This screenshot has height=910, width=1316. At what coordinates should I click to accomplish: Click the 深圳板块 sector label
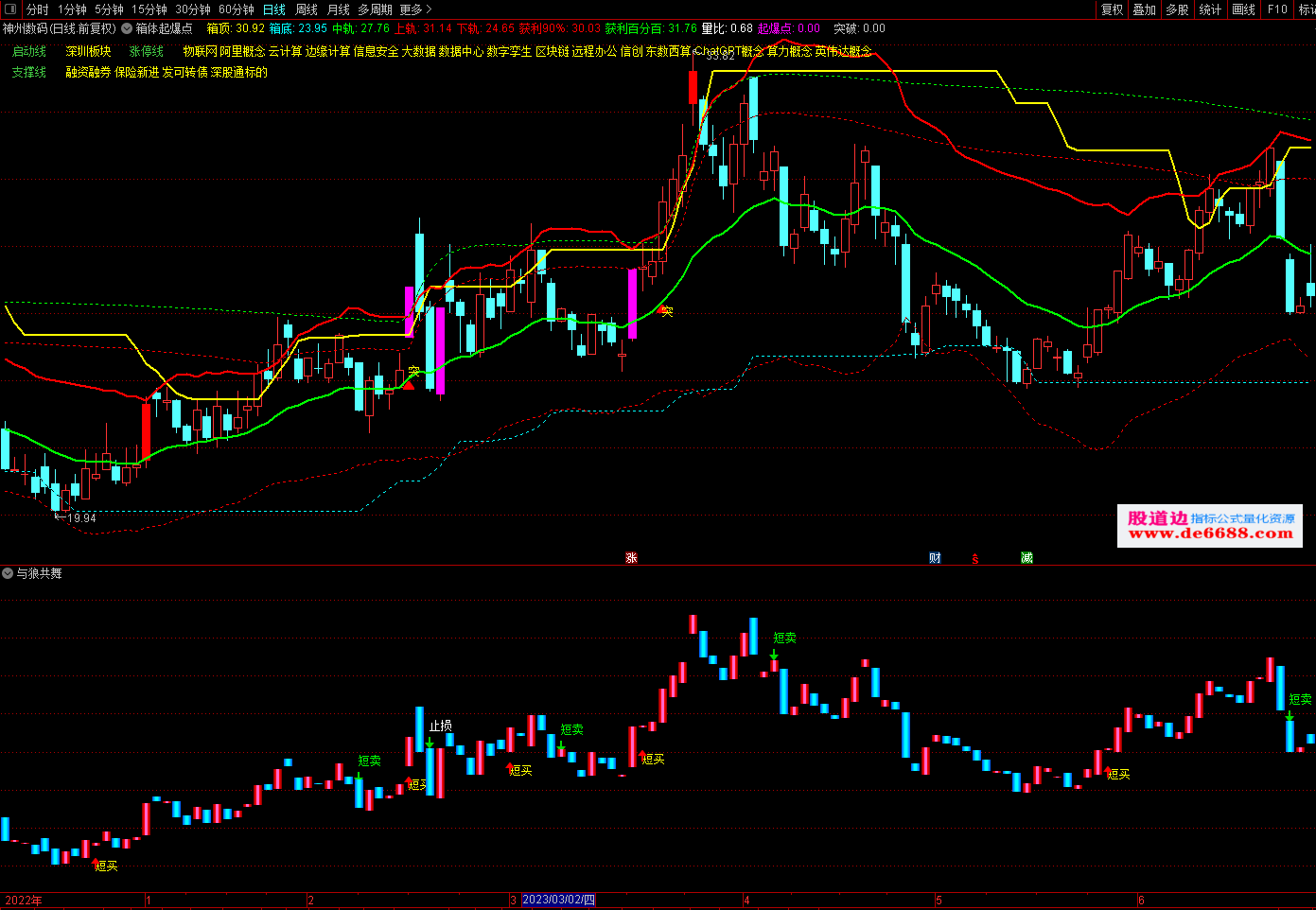click(x=89, y=51)
